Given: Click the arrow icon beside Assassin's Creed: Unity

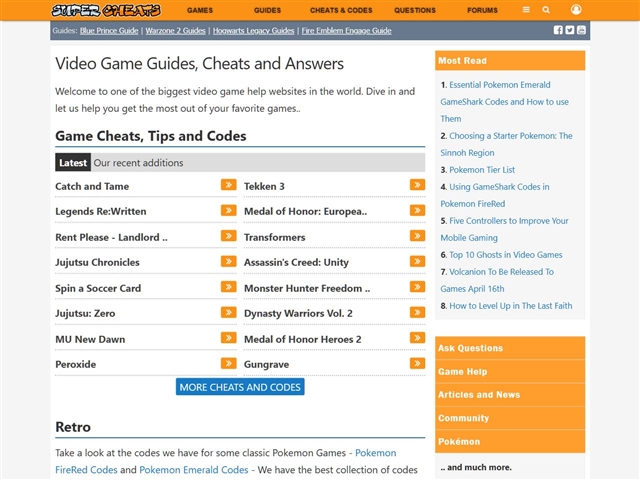Looking at the screenshot, I should [417, 261].
